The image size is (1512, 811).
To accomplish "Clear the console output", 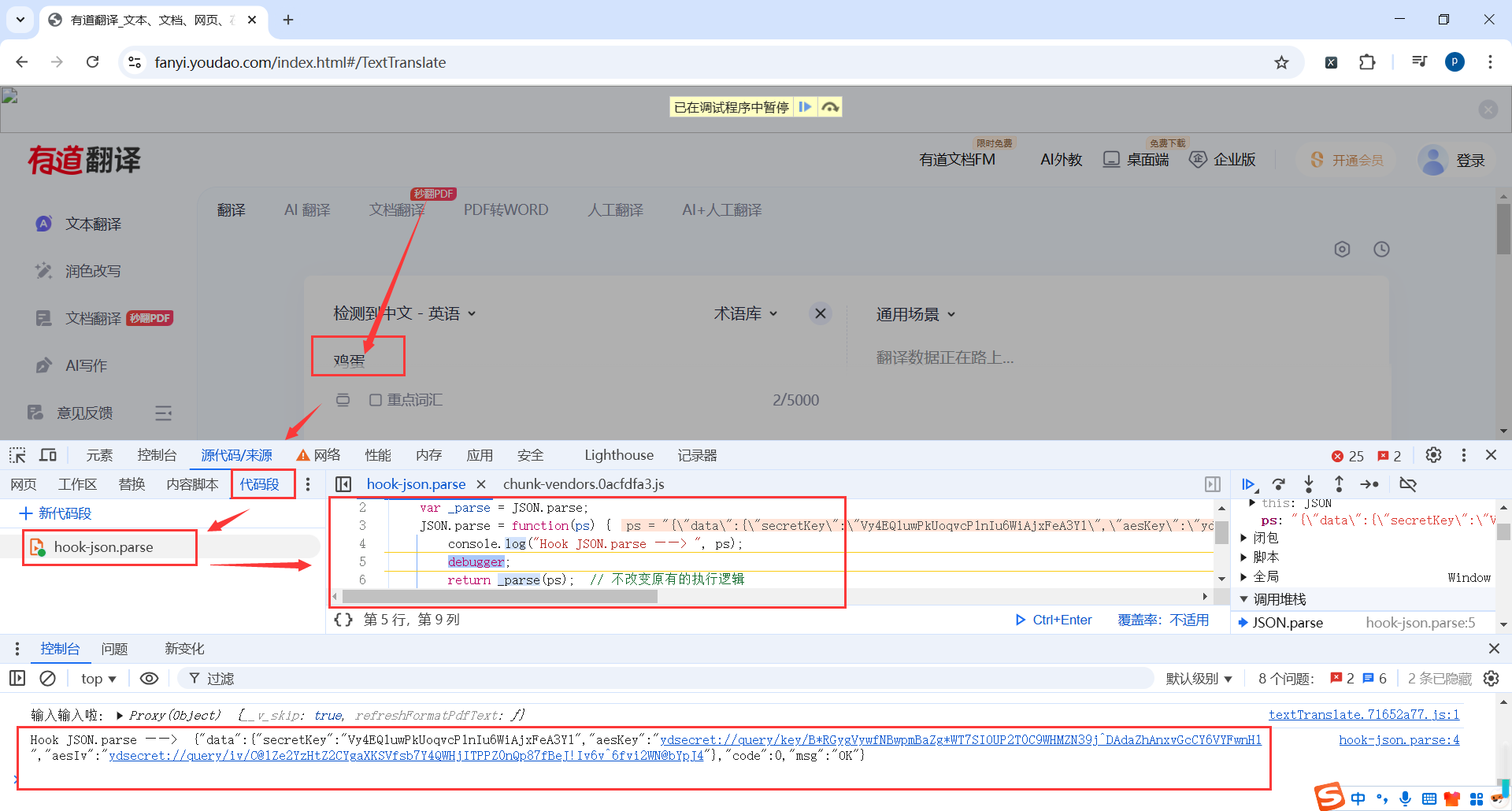I will click(x=48, y=678).
